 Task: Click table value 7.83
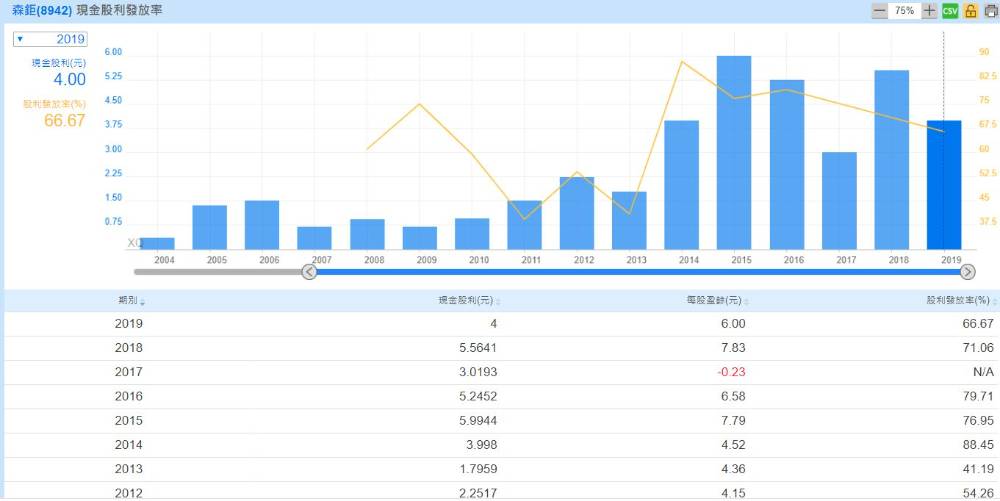[733, 348]
